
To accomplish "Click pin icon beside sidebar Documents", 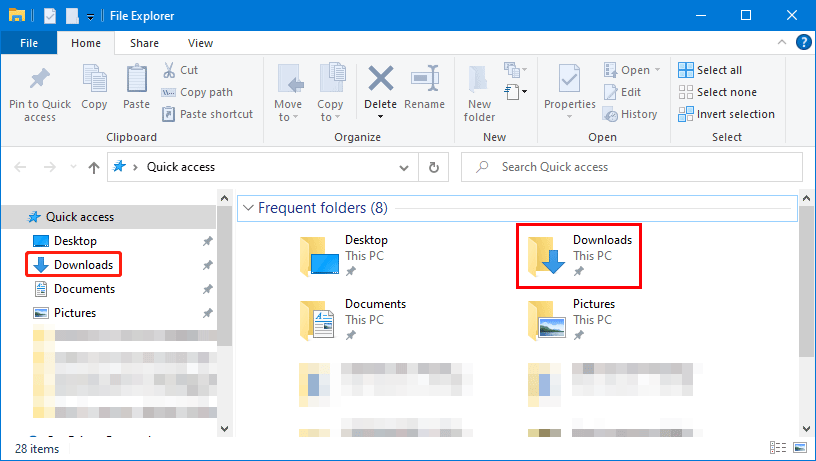I will pyautogui.click(x=208, y=289).
